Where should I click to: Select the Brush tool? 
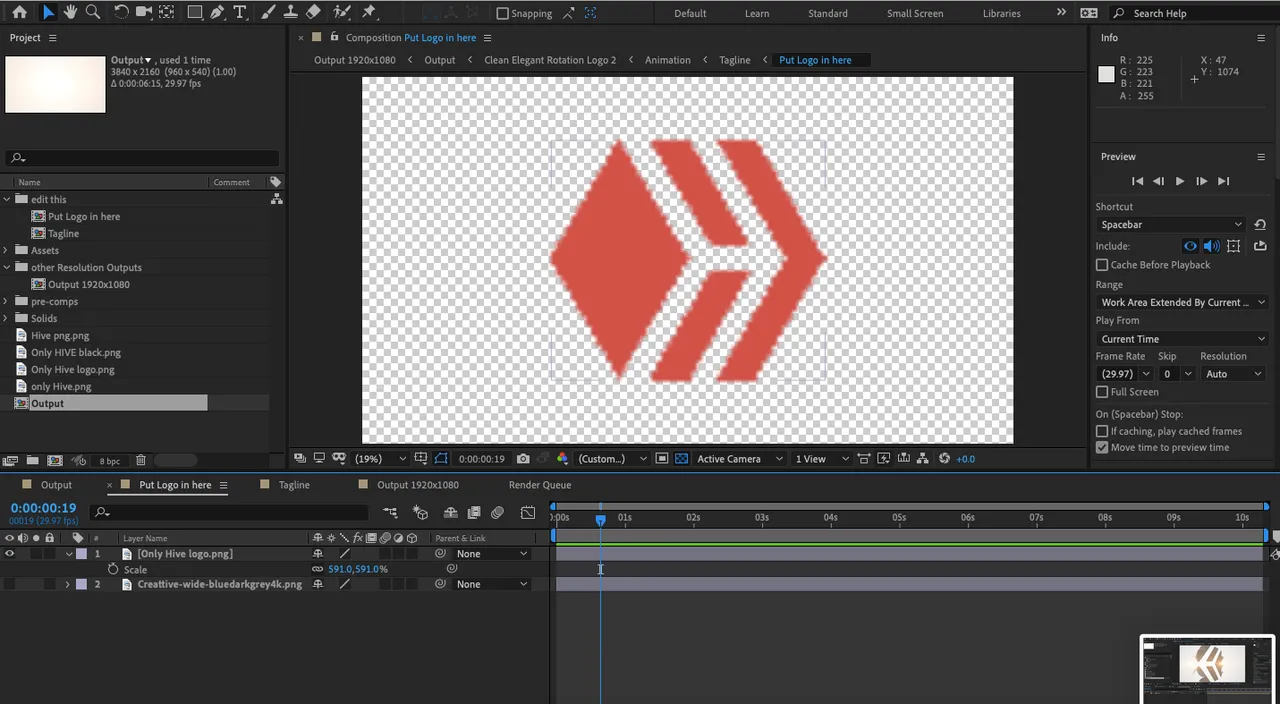tap(268, 12)
